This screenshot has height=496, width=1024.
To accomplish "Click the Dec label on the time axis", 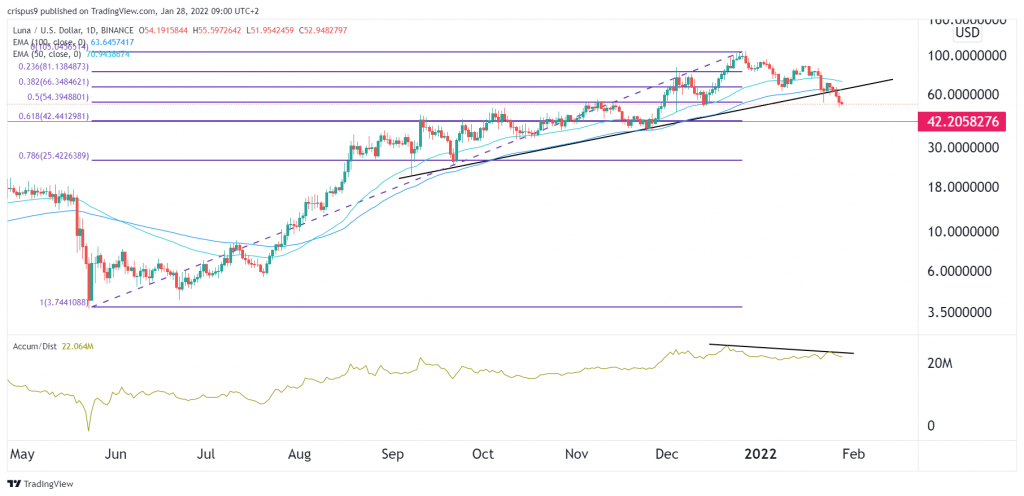I will pos(668,454).
